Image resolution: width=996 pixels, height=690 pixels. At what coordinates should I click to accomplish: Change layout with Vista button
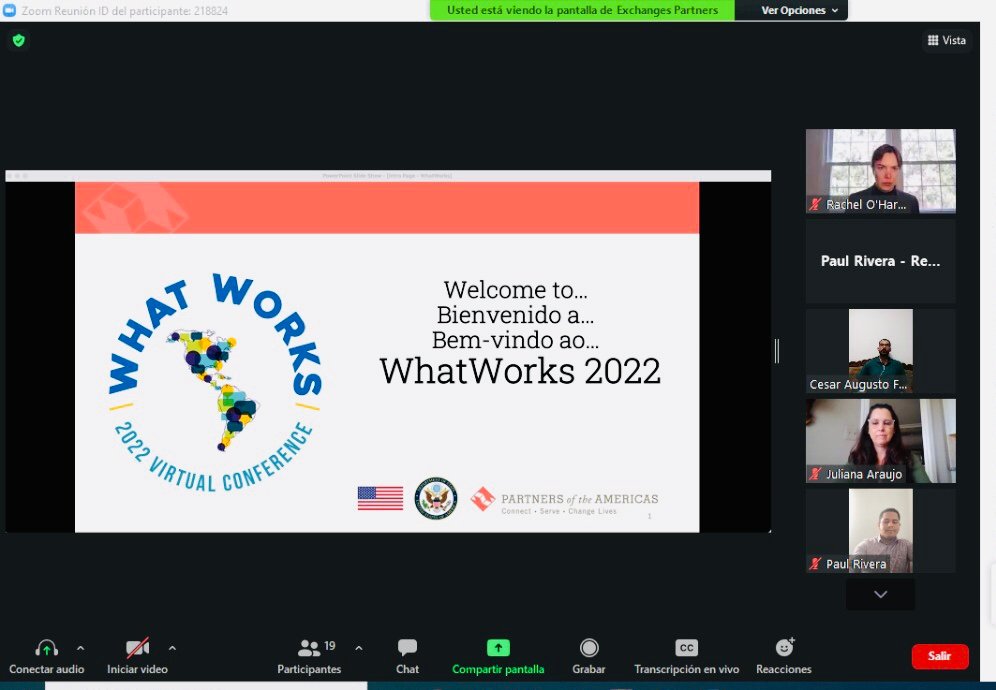click(x=946, y=40)
